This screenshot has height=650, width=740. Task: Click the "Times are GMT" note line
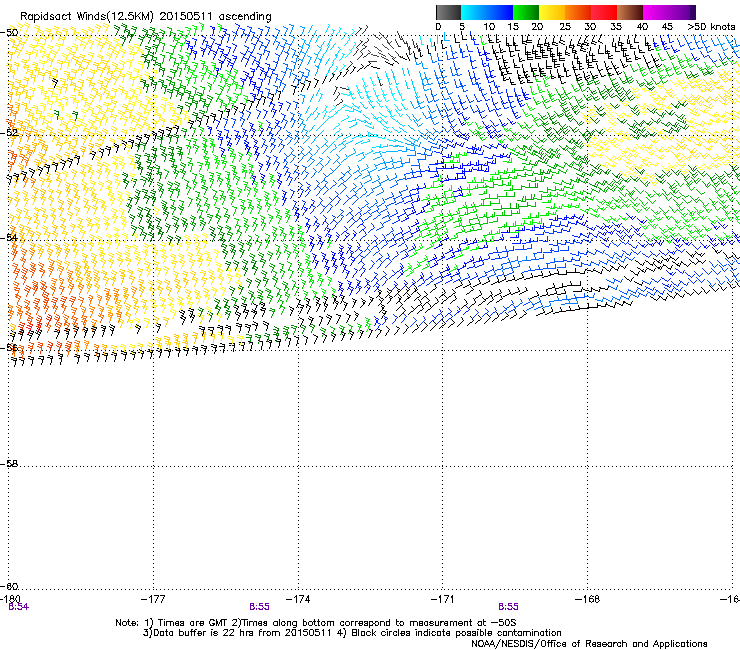[x=316, y=623]
